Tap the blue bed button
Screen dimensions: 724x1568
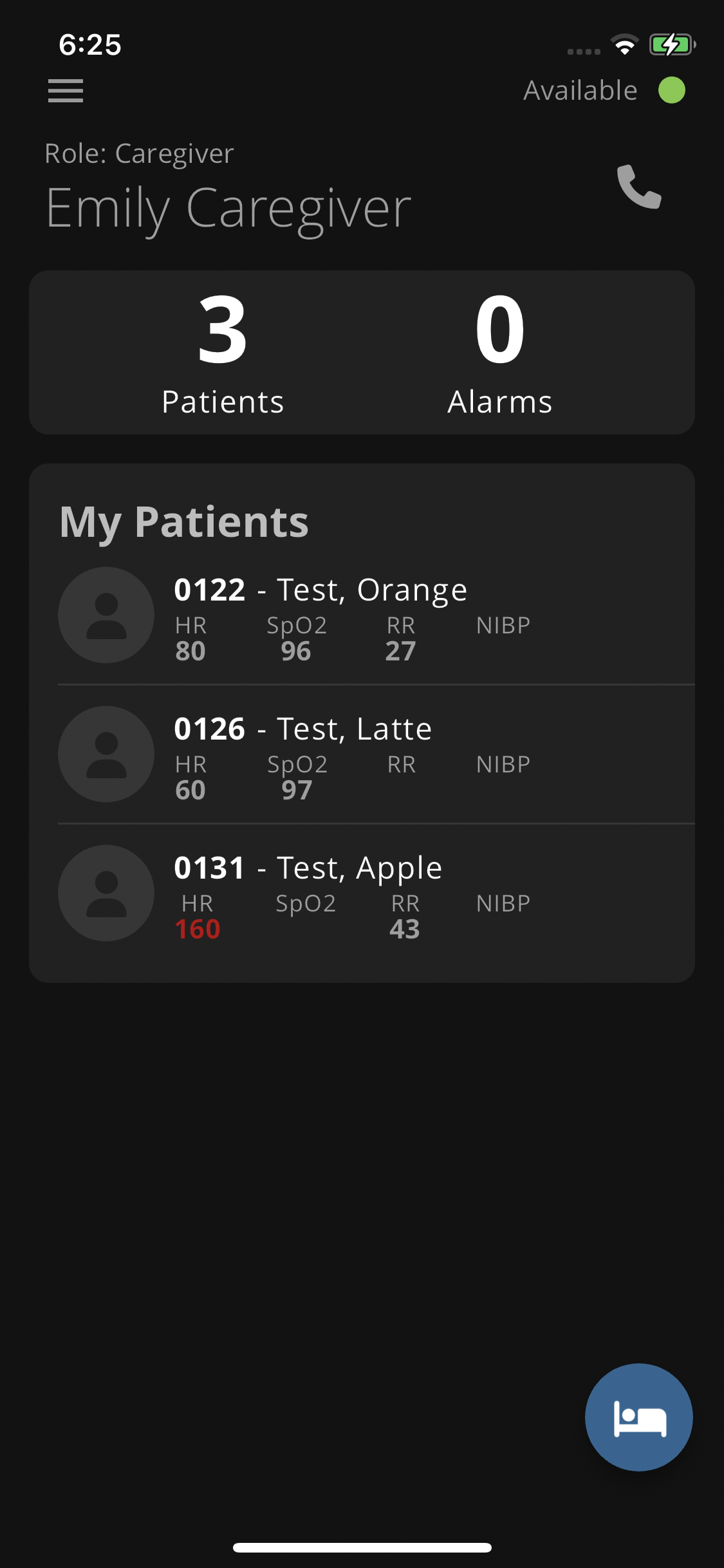(x=639, y=1417)
